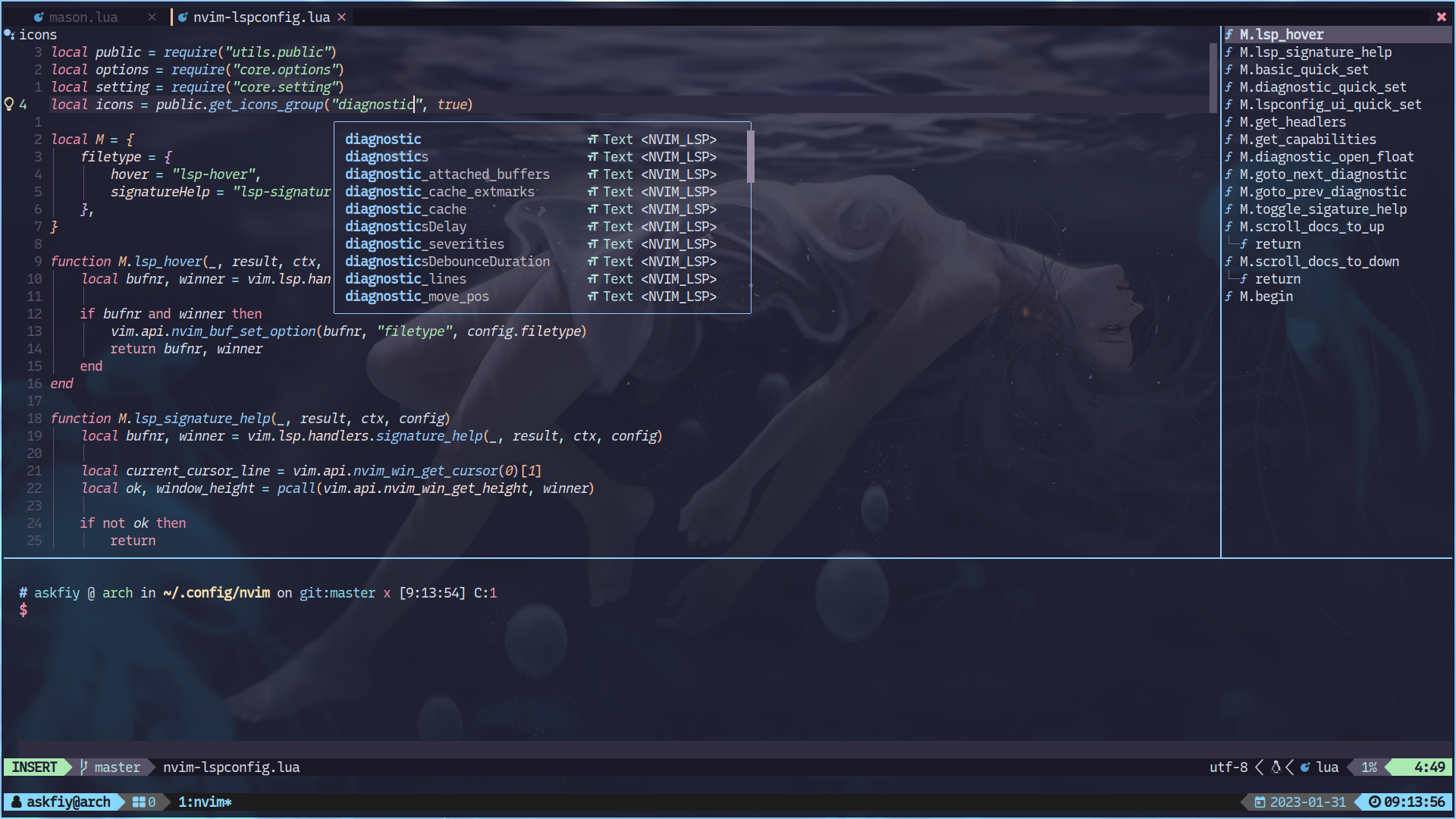Click function icon beside M.begin
The width and height of the screenshot is (1456, 819).
[x=1228, y=296]
